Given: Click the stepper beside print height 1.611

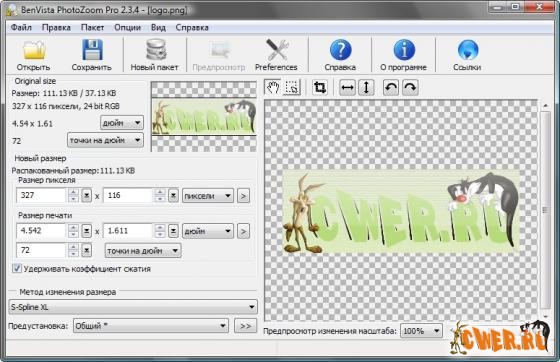Looking at the screenshot, I should [160, 231].
